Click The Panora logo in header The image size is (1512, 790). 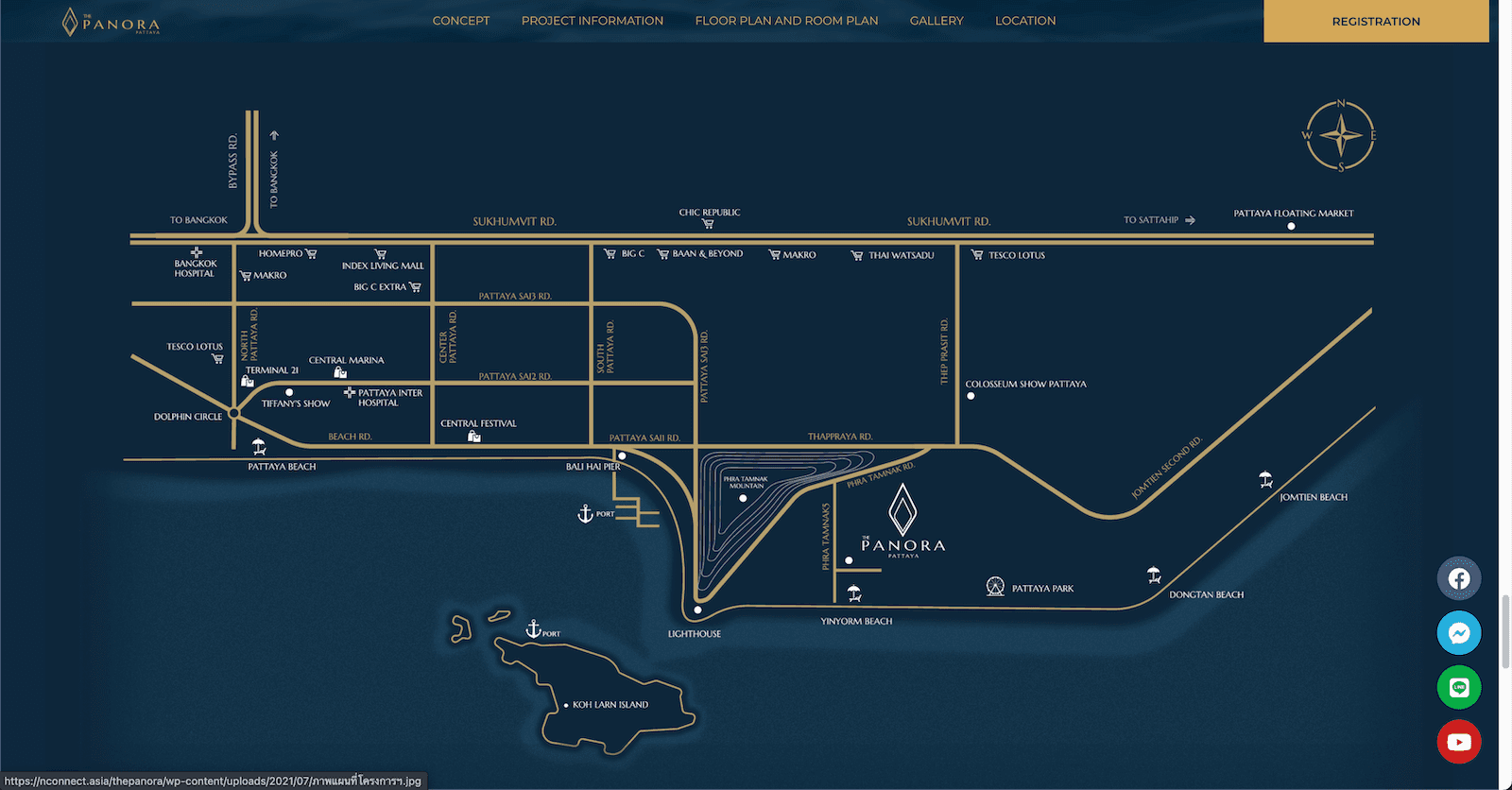tap(111, 22)
